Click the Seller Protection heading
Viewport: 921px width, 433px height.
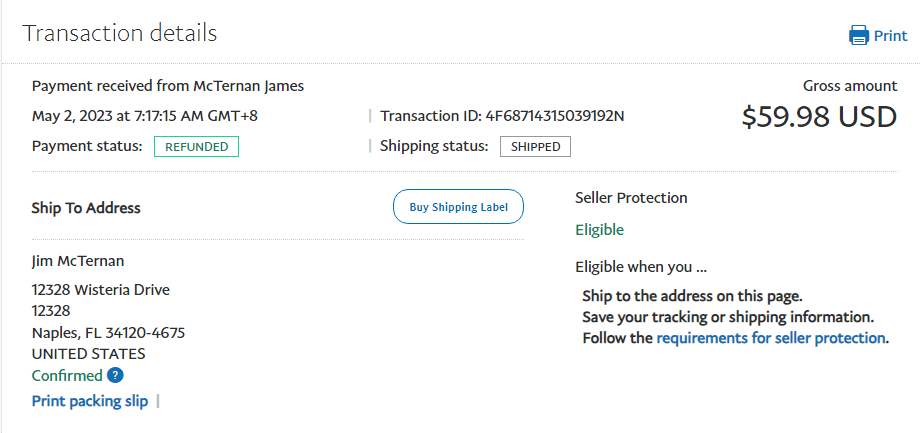[x=631, y=198]
